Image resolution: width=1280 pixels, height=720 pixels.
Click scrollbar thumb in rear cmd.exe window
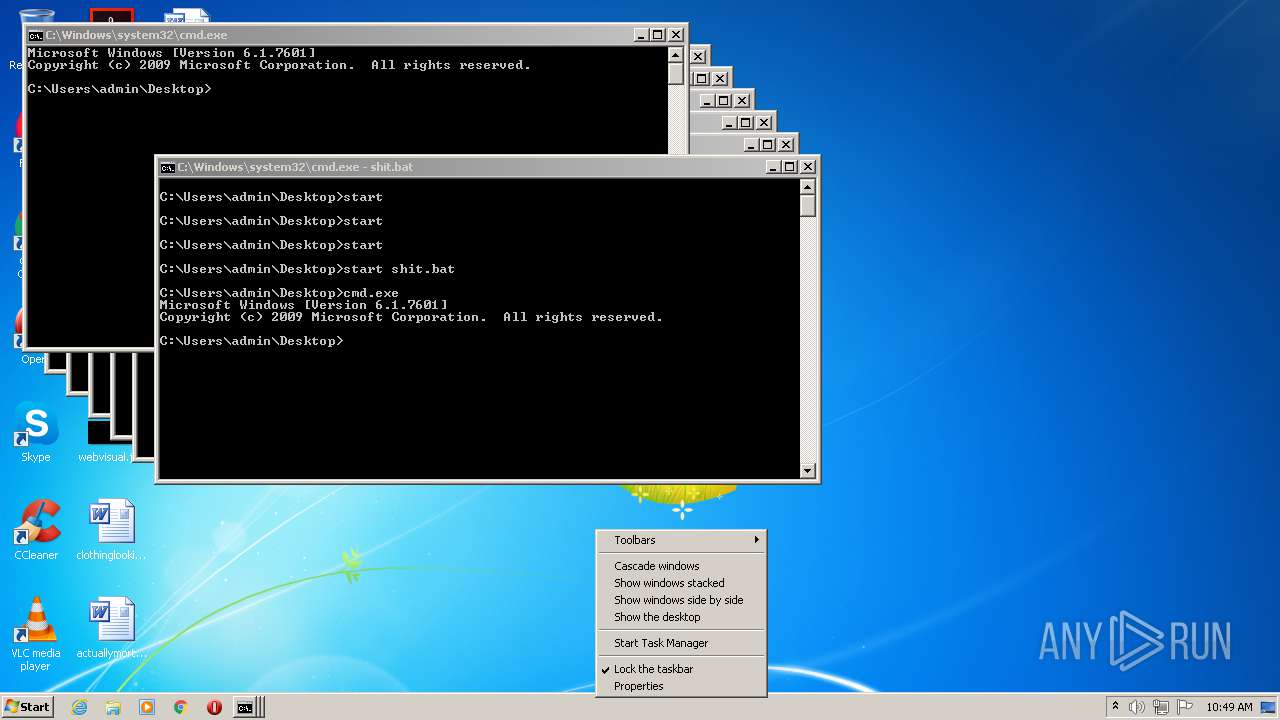point(676,74)
